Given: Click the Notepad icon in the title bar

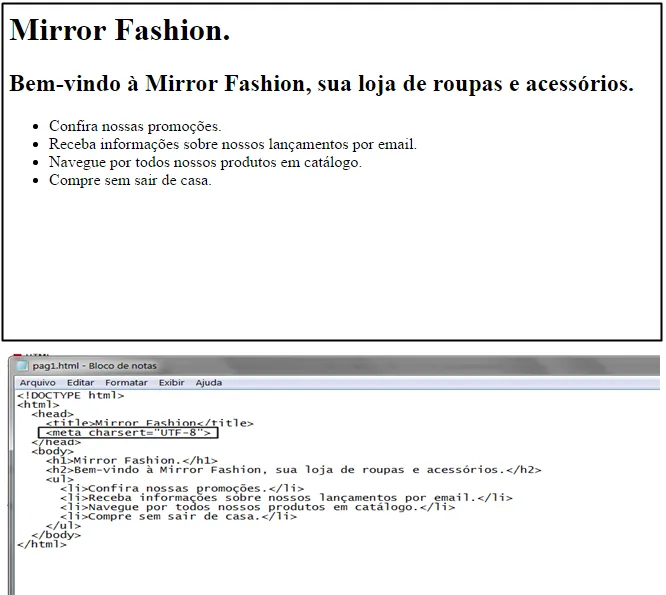Looking at the screenshot, I should click(x=23, y=366).
